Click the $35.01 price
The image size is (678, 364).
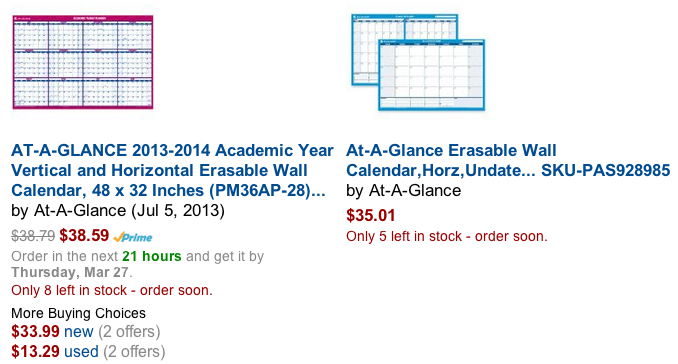click(371, 215)
